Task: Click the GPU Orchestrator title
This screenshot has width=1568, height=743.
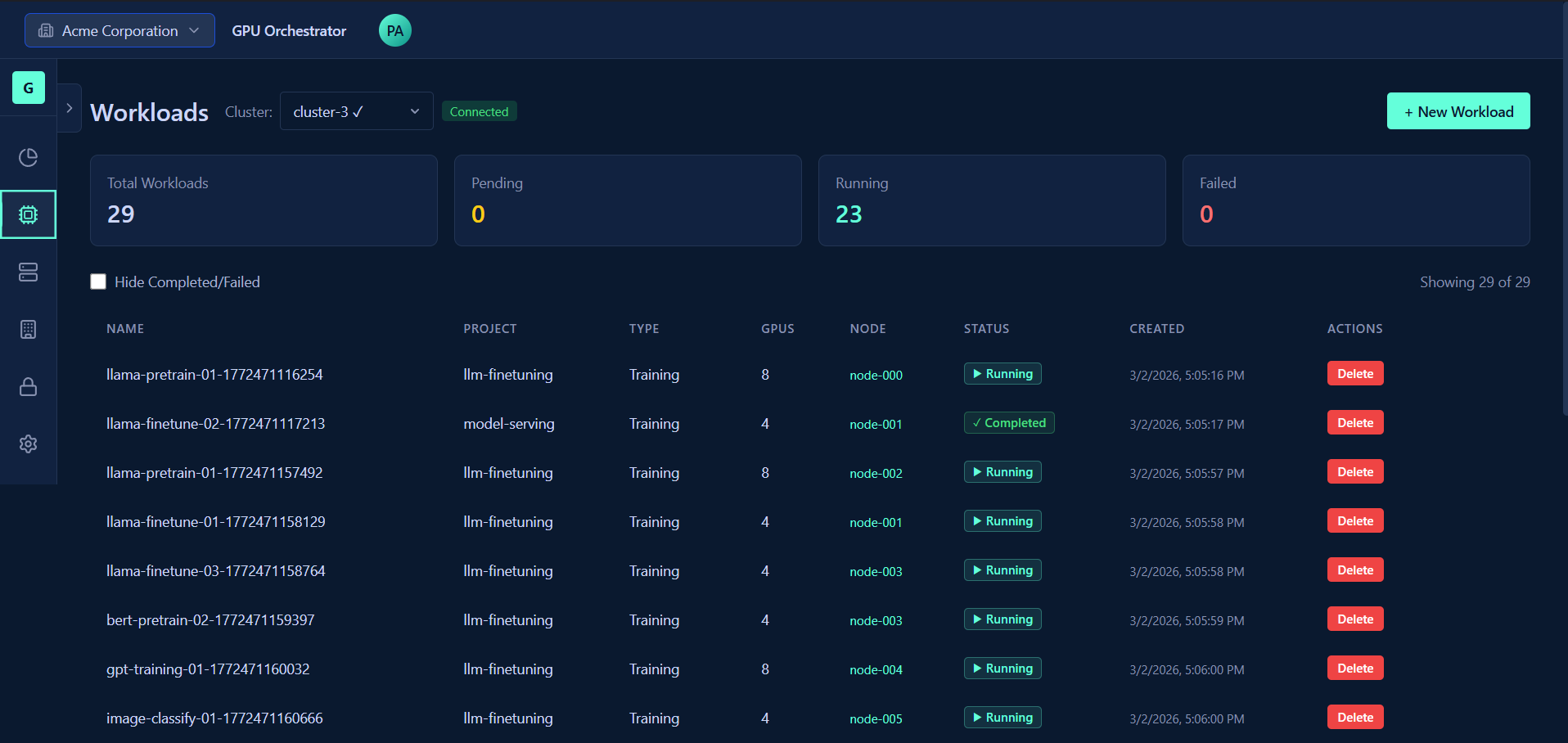Action: 289,31
